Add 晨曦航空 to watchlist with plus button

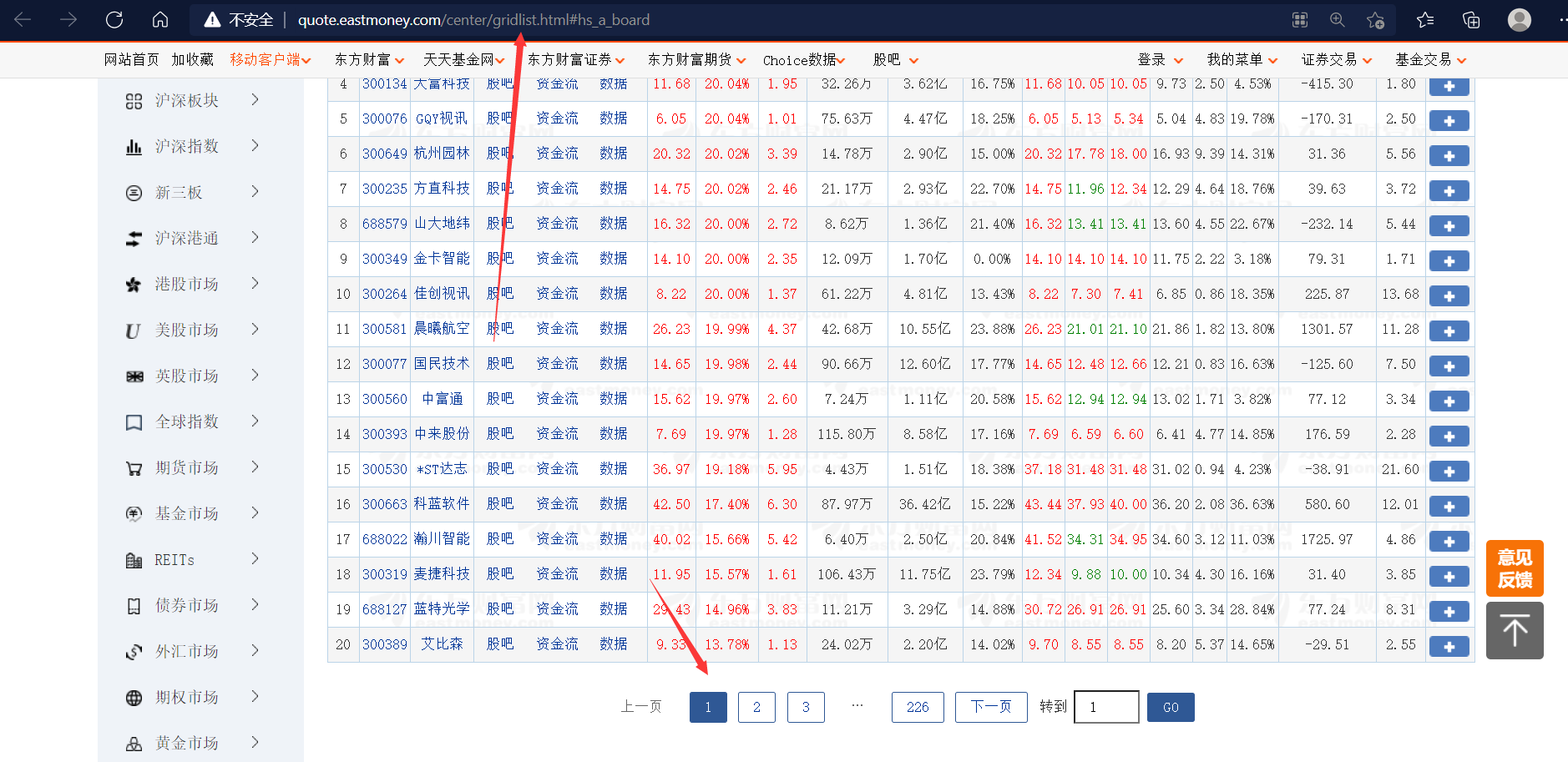click(1449, 331)
